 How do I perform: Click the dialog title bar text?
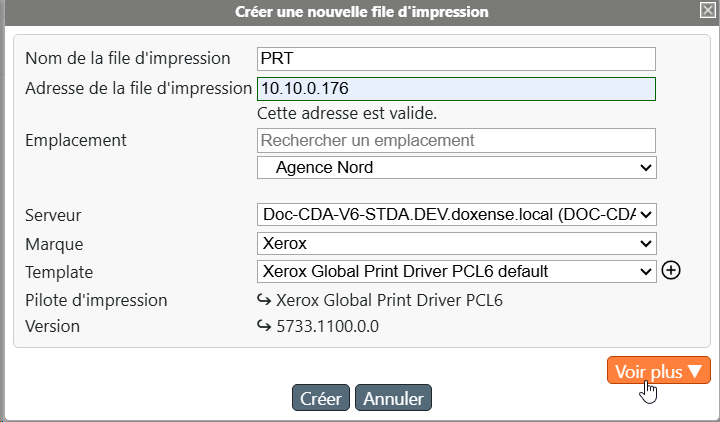[361, 12]
